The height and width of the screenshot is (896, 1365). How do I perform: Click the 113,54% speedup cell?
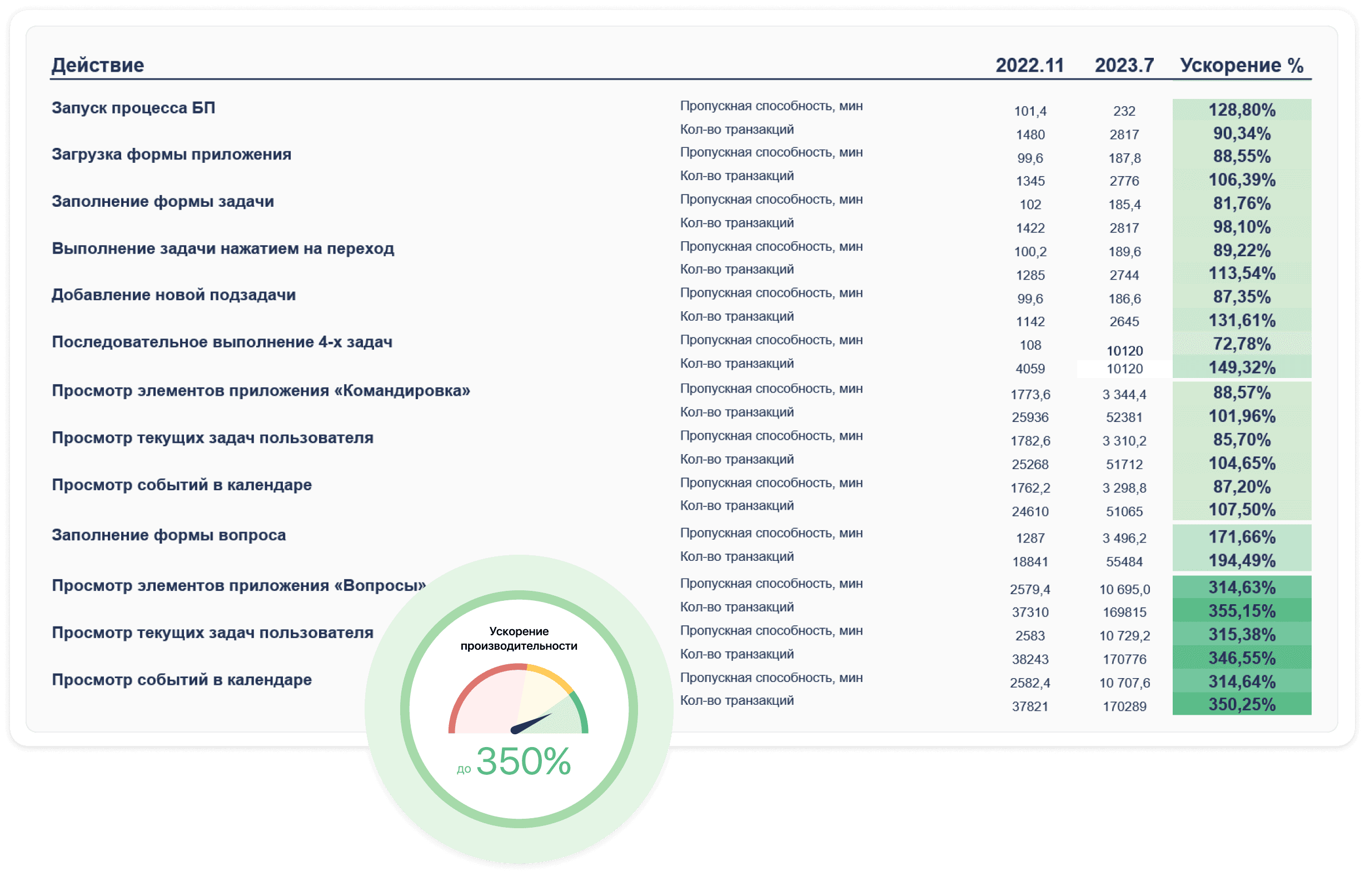click(1242, 273)
